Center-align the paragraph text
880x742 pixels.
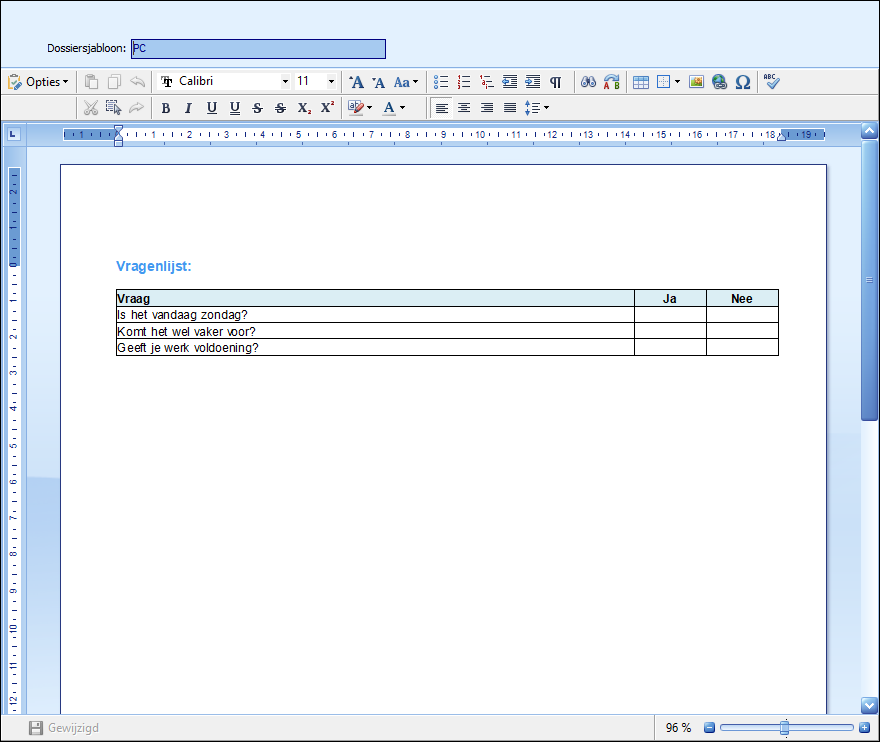pos(464,108)
